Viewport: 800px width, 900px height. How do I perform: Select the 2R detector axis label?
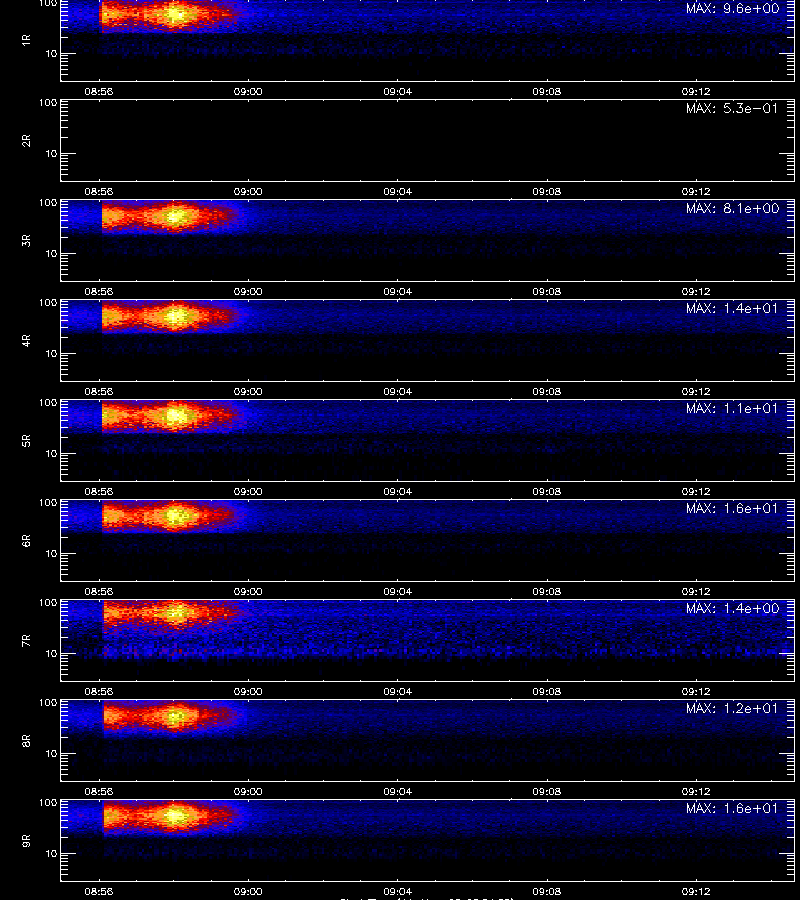tap(26, 141)
